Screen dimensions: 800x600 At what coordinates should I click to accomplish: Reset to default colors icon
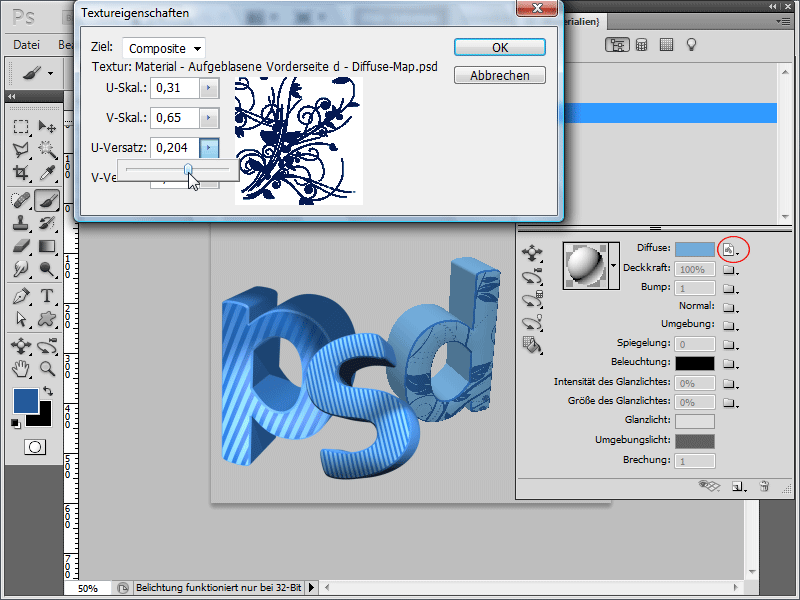pyautogui.click(x=16, y=423)
